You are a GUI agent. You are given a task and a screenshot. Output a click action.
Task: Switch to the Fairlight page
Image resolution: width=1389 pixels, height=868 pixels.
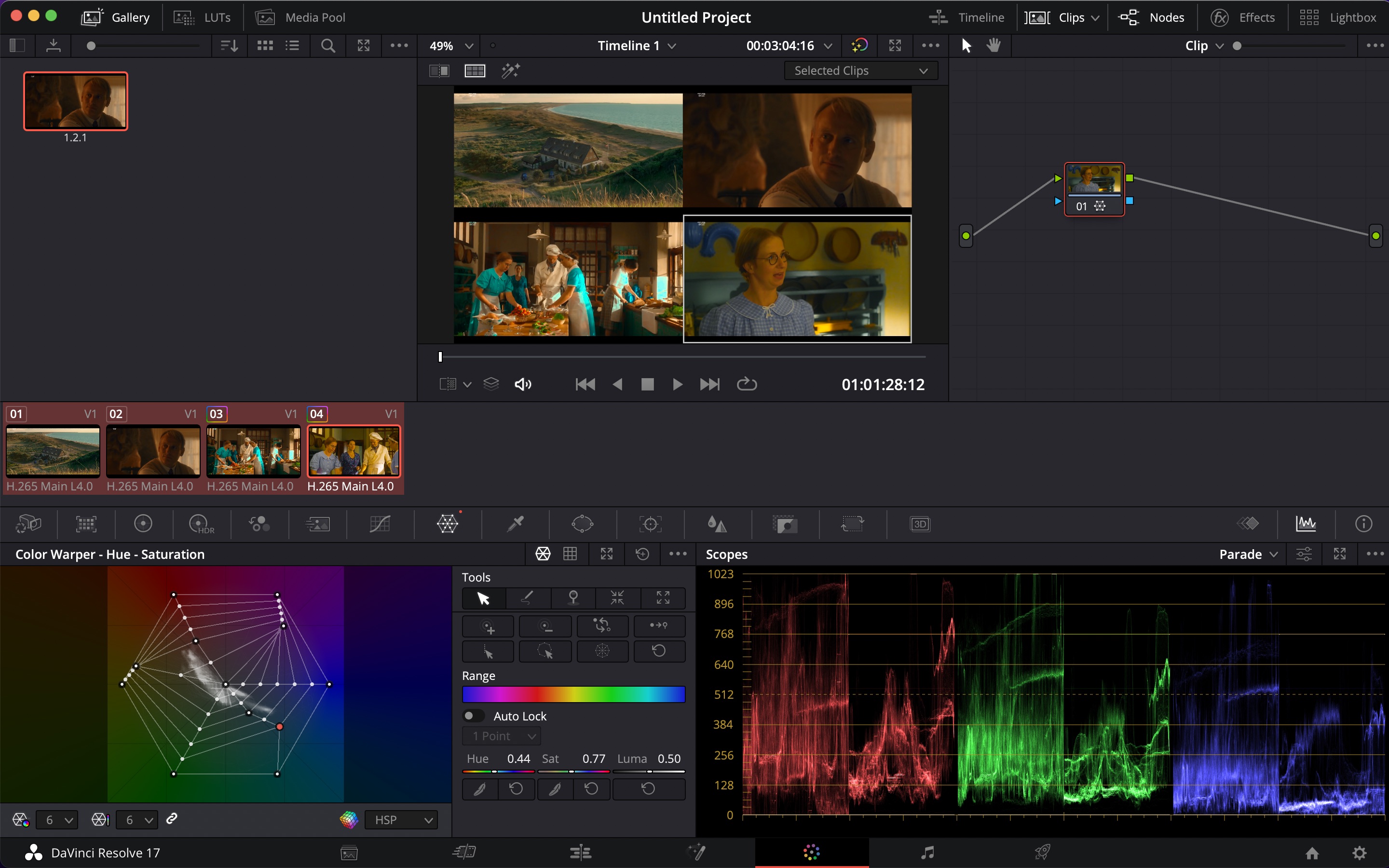coord(927,852)
